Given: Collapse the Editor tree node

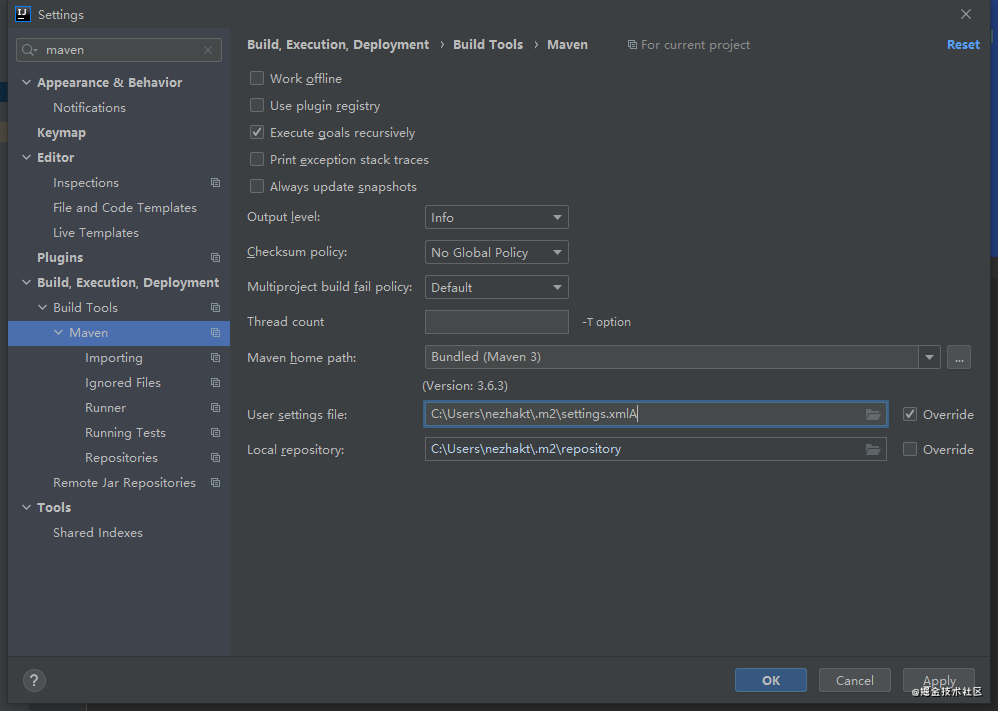Looking at the screenshot, I should (x=26, y=157).
